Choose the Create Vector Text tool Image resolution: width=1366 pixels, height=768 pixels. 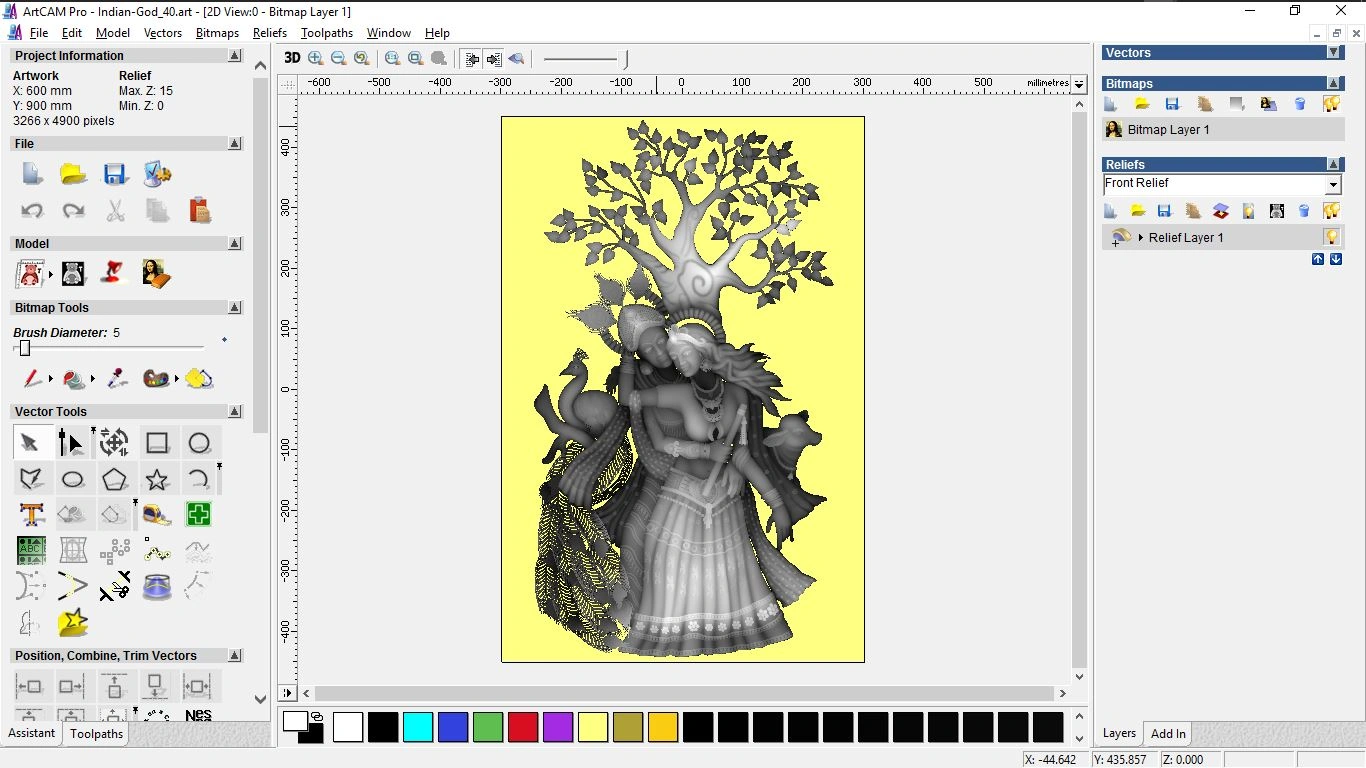point(31,515)
